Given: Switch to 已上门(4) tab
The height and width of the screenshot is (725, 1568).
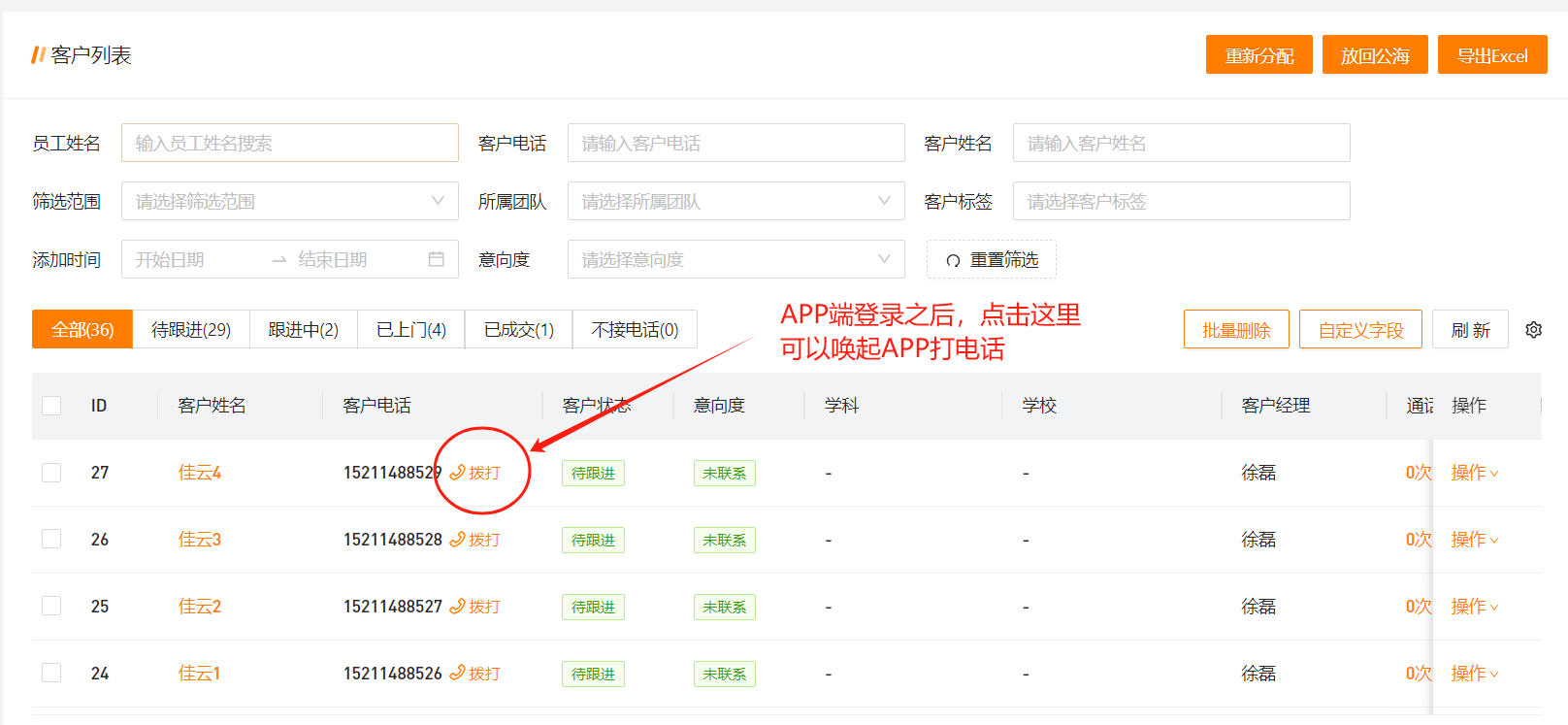Looking at the screenshot, I should point(411,329).
